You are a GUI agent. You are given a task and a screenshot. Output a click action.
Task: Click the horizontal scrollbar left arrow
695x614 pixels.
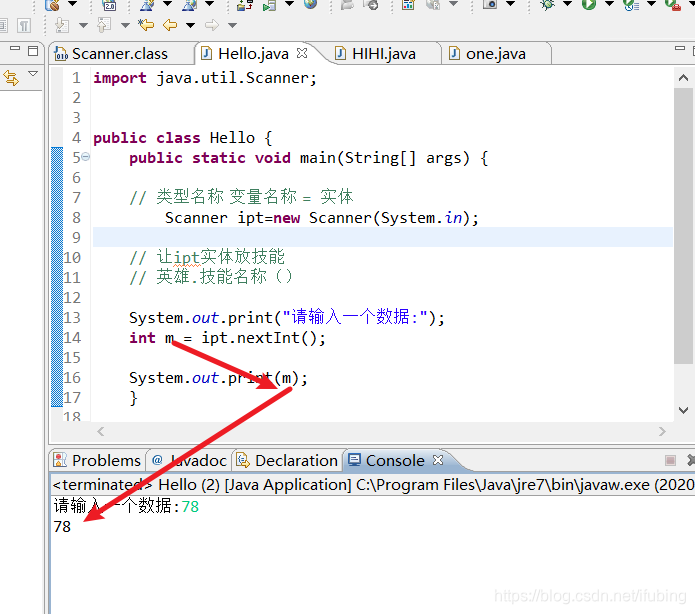[101, 431]
